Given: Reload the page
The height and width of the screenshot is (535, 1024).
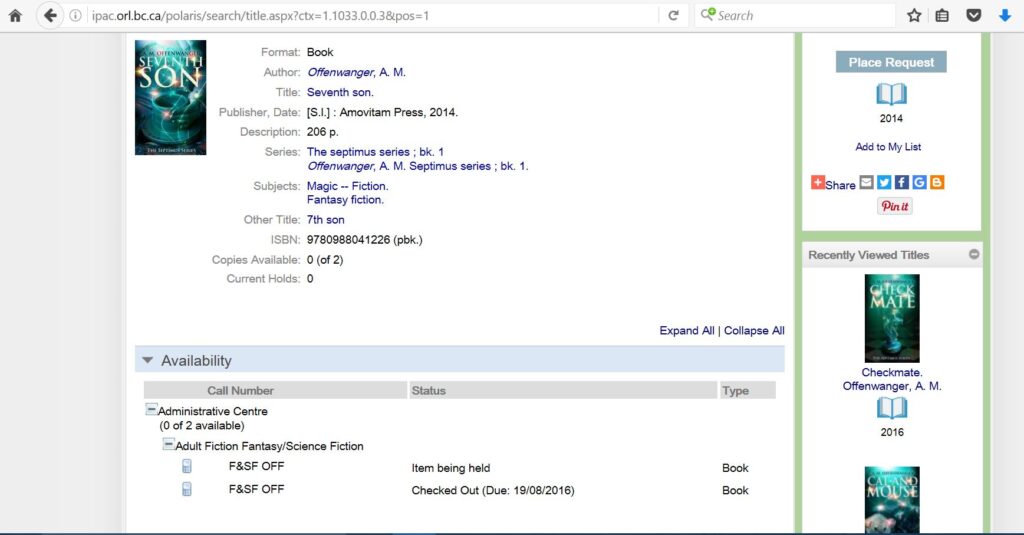Looking at the screenshot, I should tap(673, 15).
